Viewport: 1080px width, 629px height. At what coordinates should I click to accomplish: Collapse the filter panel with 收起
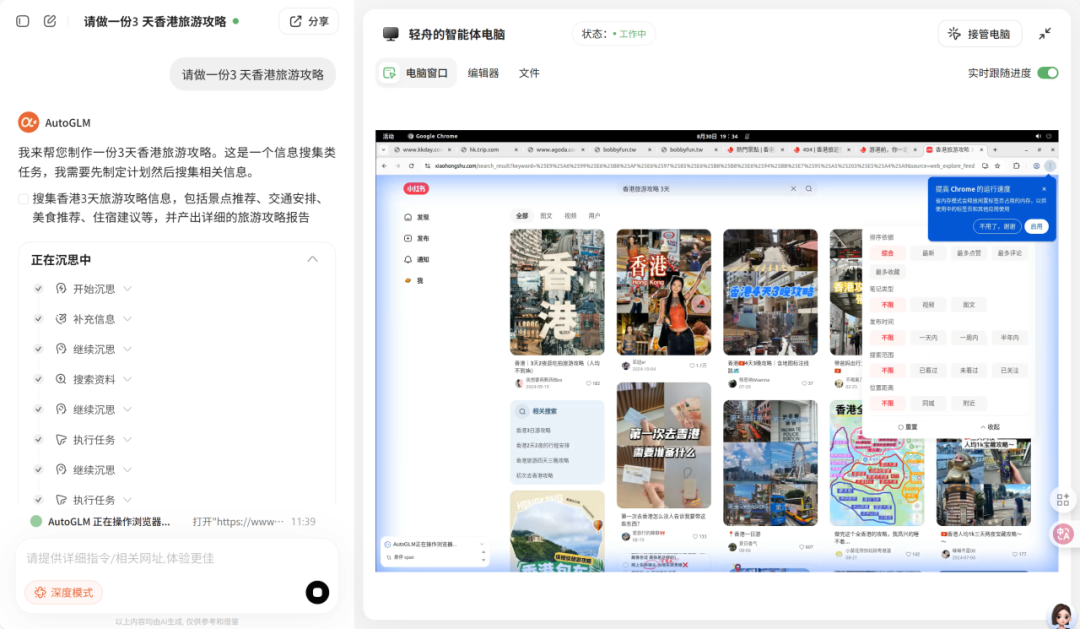click(x=990, y=427)
